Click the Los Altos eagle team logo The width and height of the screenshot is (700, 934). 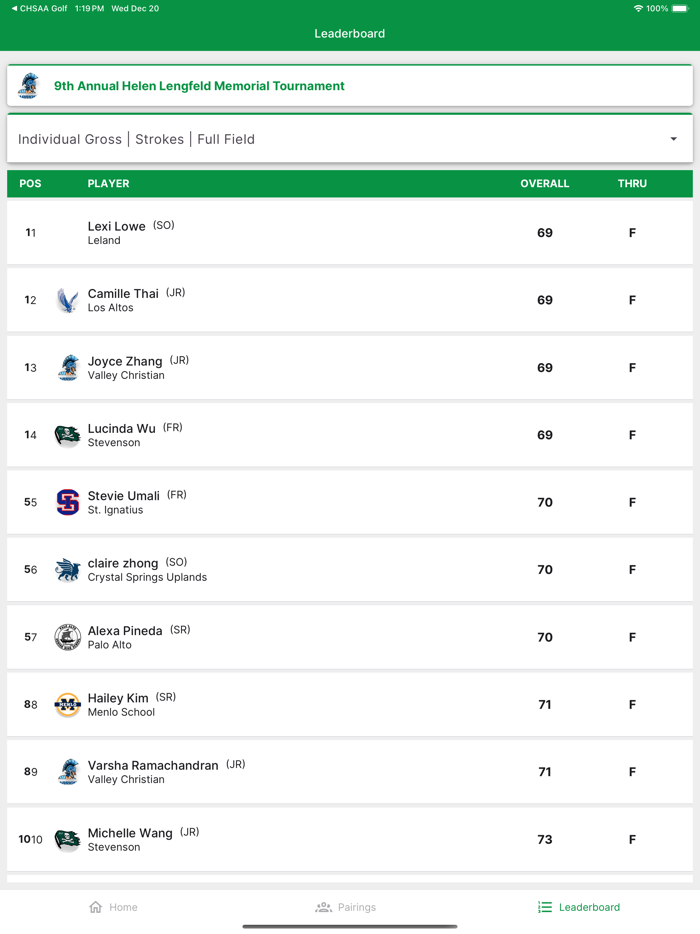click(67, 300)
